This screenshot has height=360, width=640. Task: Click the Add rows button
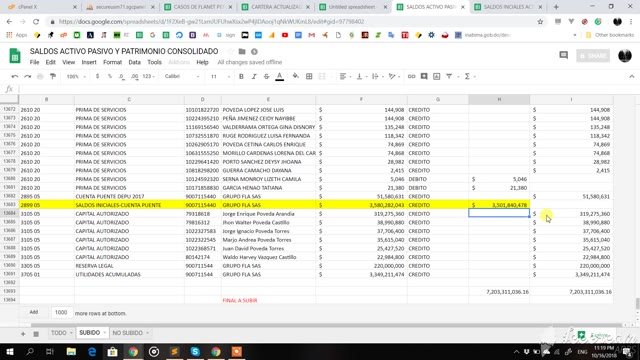click(x=34, y=313)
